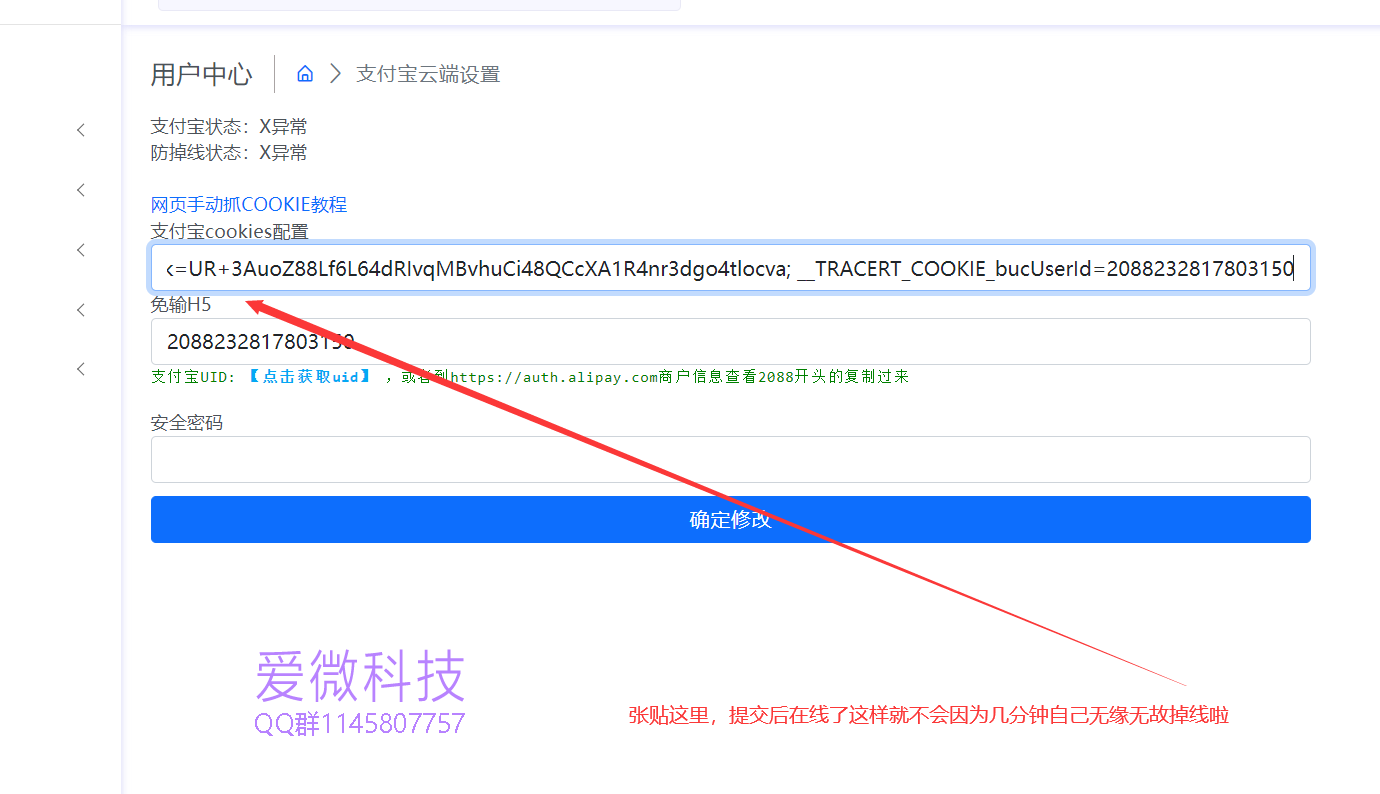Click the 免输H5 UID input field

tap(731, 342)
